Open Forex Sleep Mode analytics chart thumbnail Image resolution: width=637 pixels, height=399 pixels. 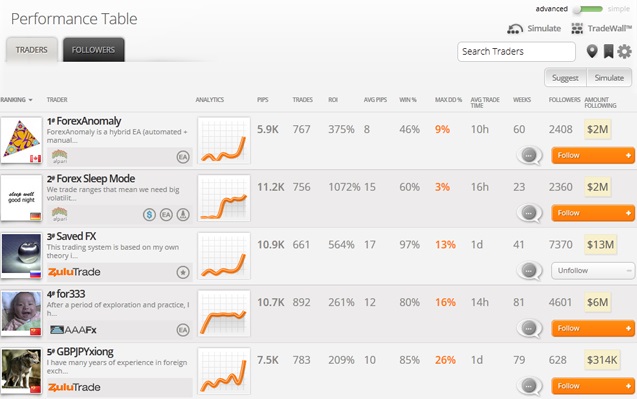pos(224,198)
